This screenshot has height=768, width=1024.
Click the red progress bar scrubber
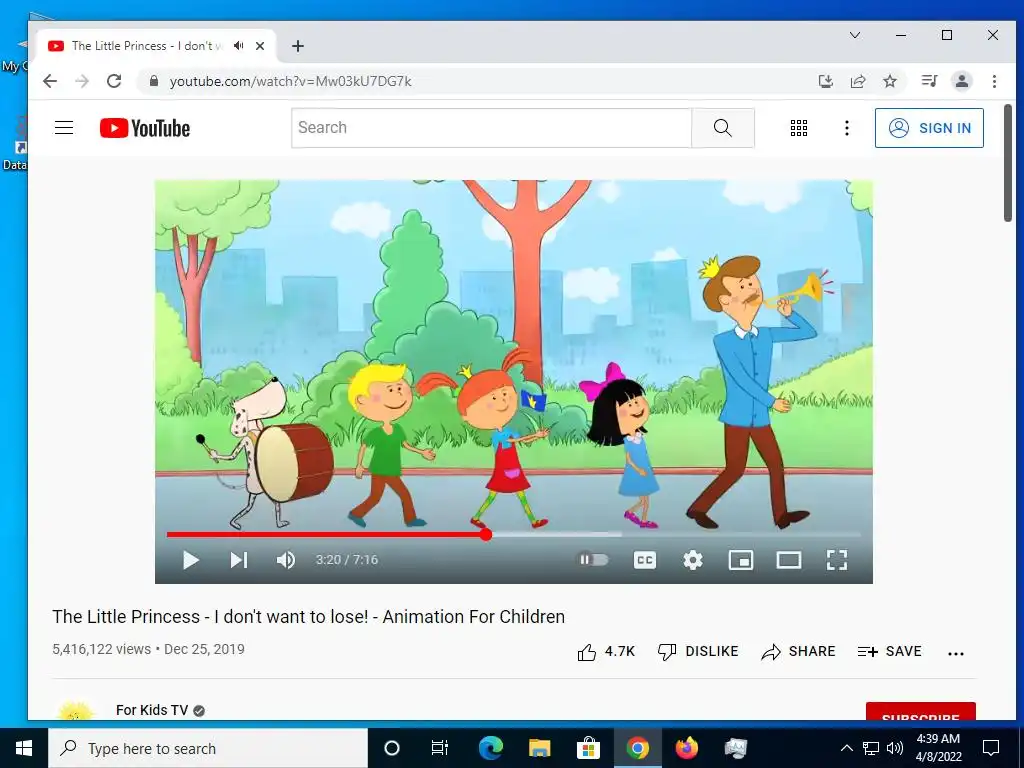click(486, 534)
